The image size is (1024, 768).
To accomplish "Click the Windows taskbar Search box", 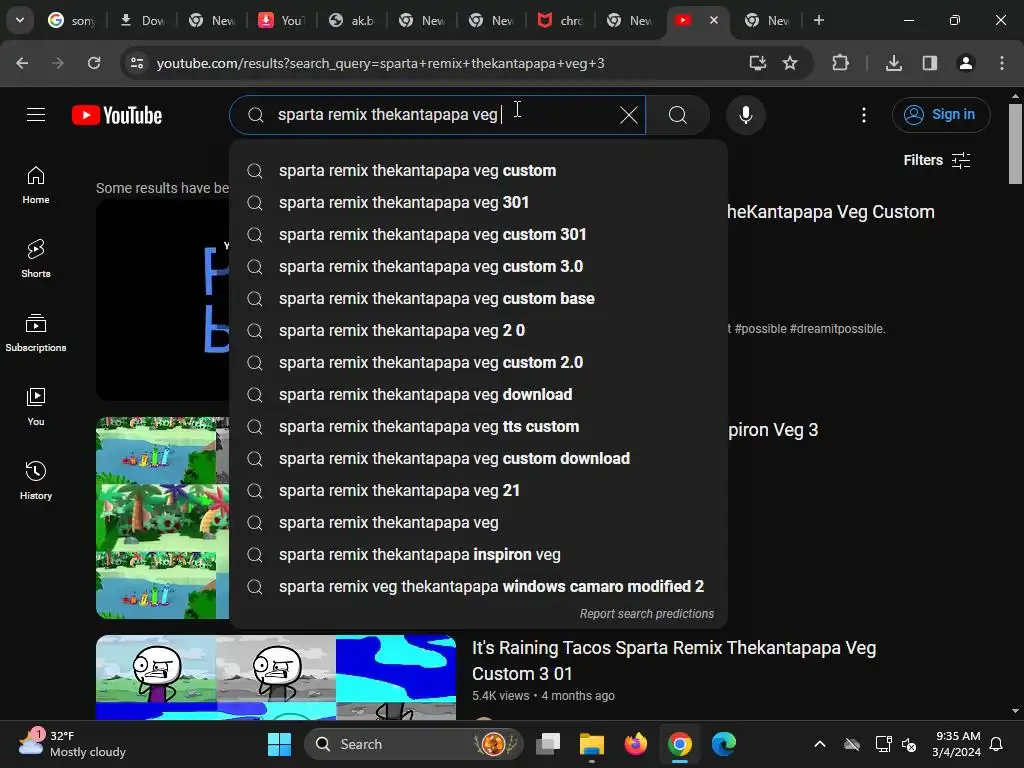I will pyautogui.click(x=413, y=744).
